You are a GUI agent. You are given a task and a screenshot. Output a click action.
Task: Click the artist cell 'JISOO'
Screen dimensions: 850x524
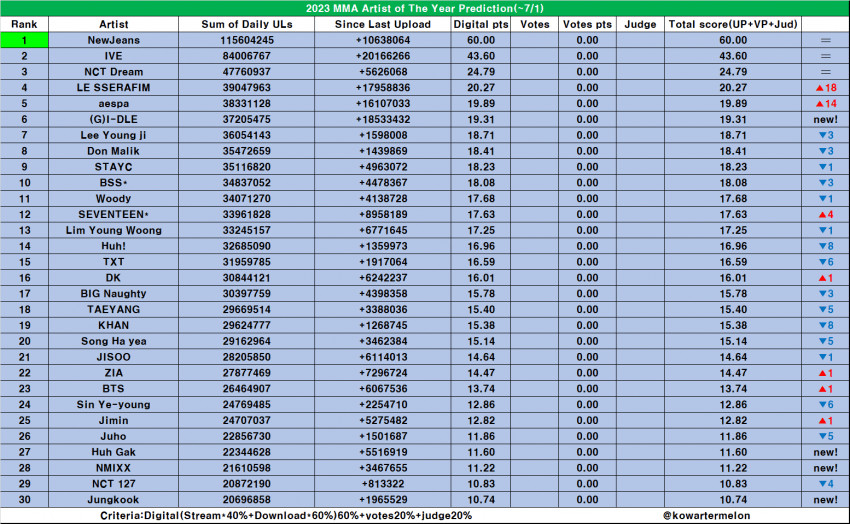pyautogui.click(x=113, y=357)
